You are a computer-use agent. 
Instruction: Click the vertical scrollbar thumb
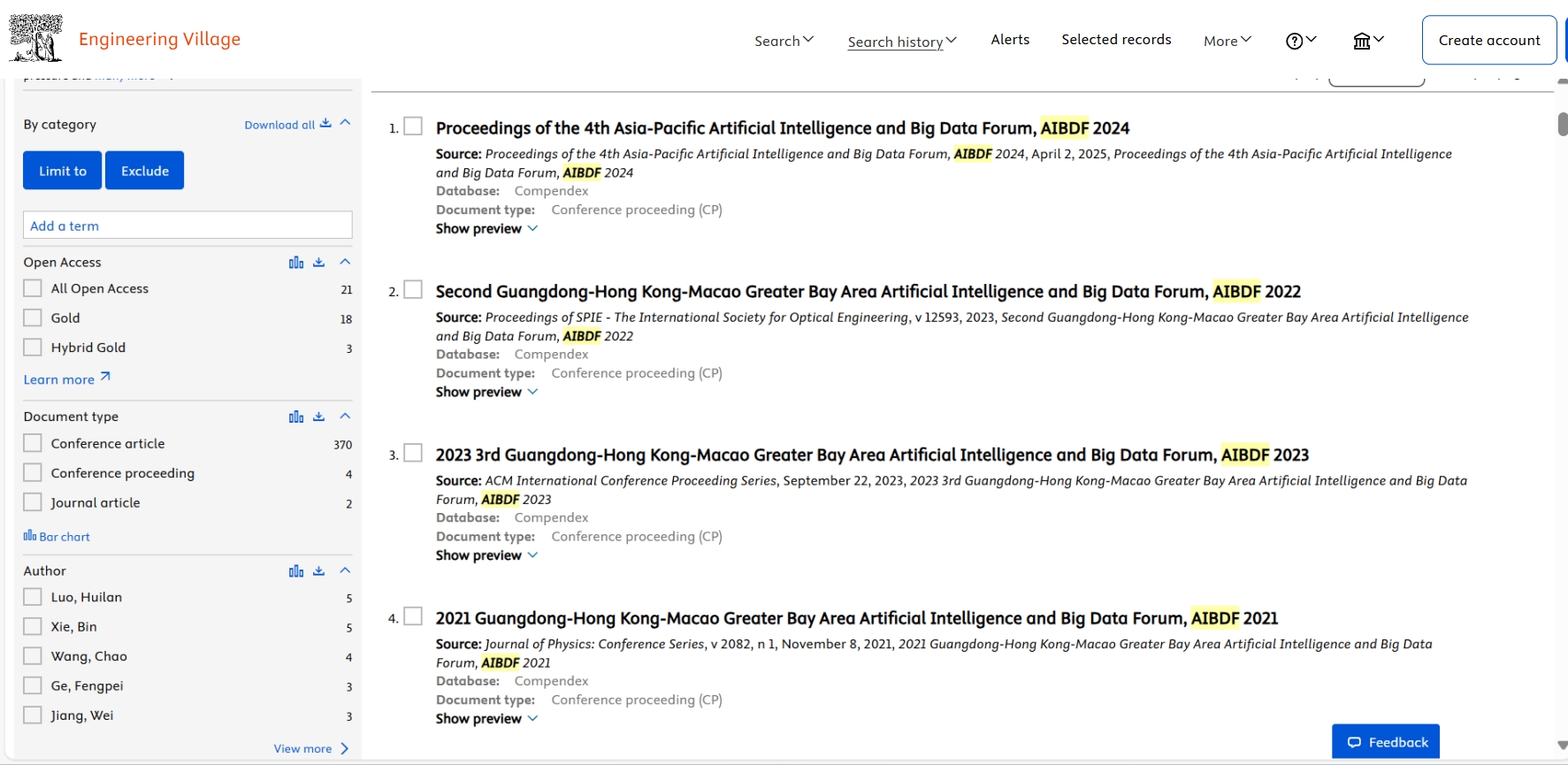point(1563,124)
